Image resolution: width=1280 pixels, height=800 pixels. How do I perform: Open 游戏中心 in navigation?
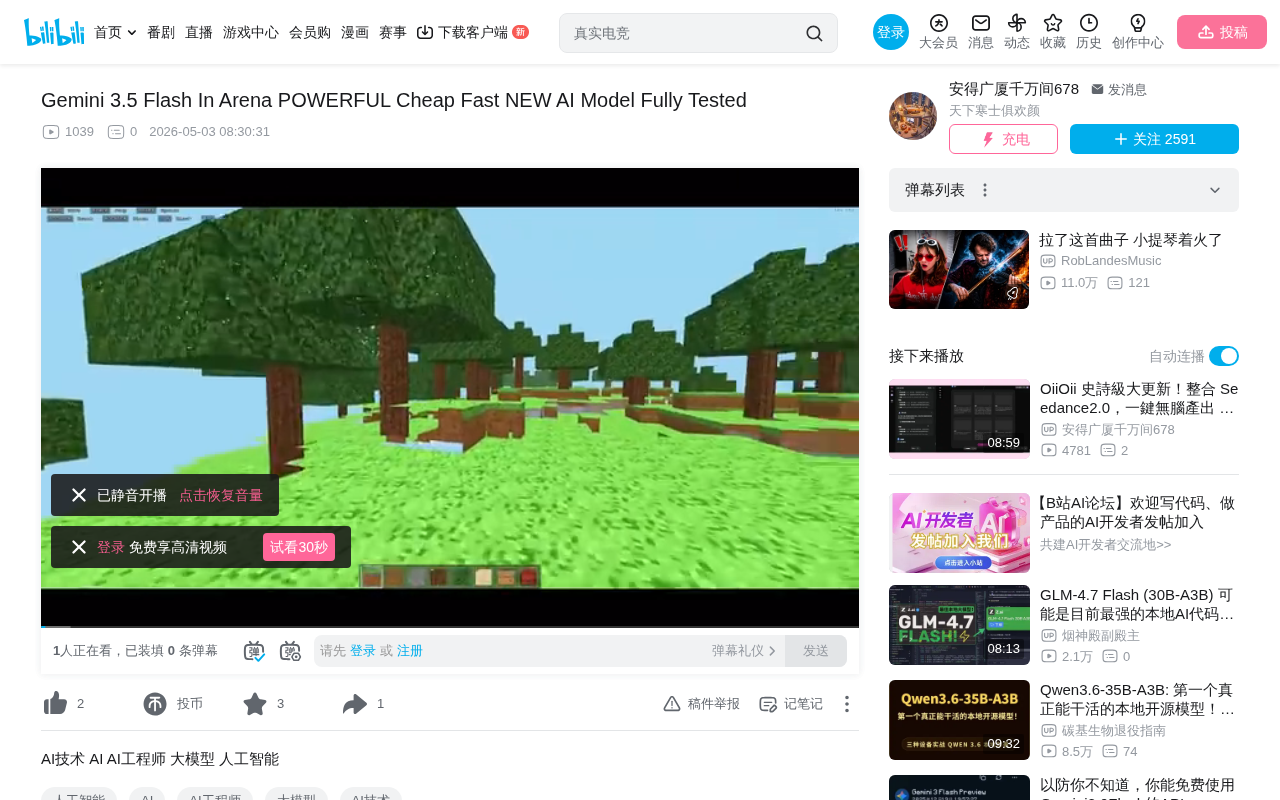point(251,33)
